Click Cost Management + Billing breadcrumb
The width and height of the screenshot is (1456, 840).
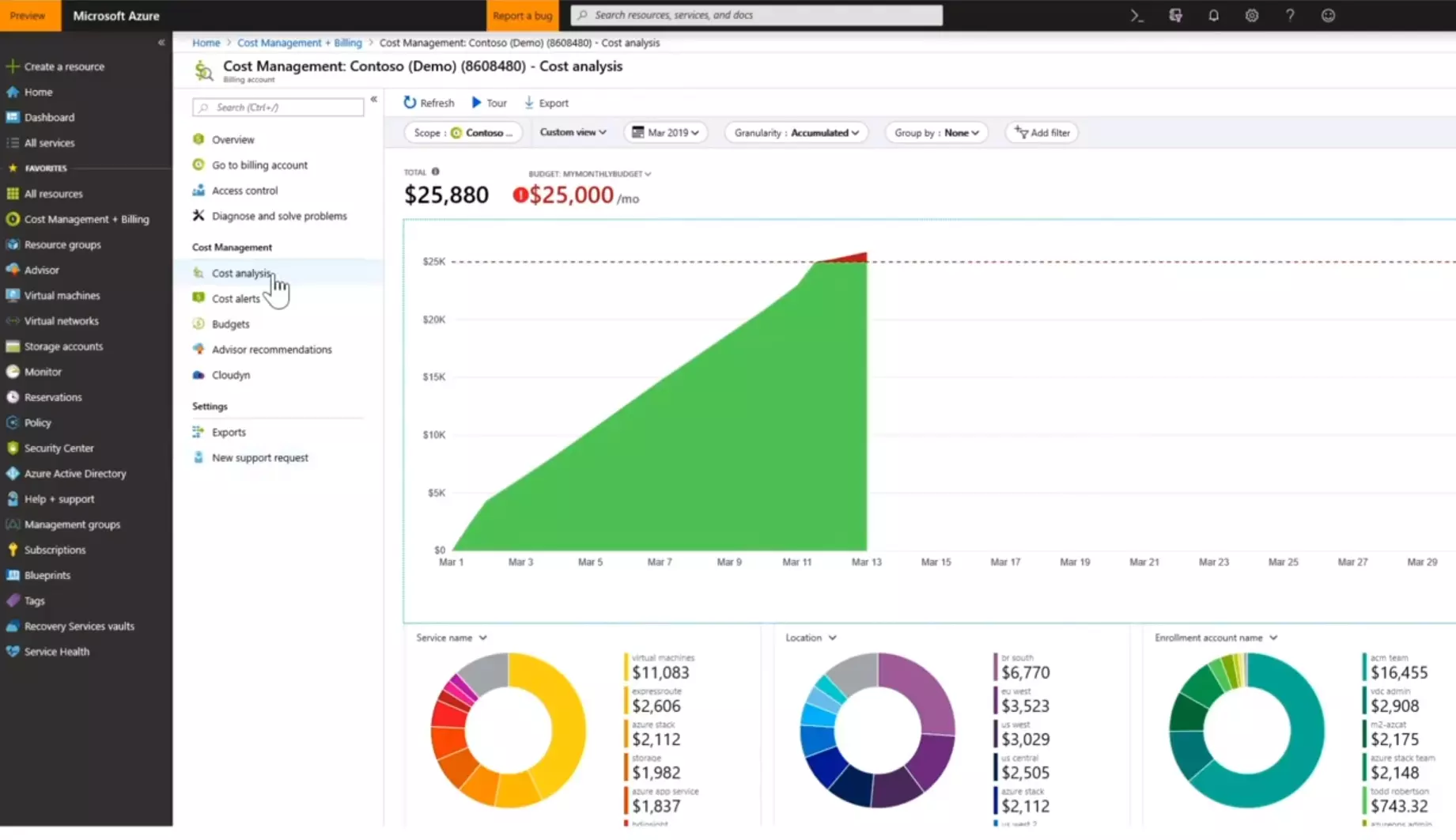[x=299, y=43]
